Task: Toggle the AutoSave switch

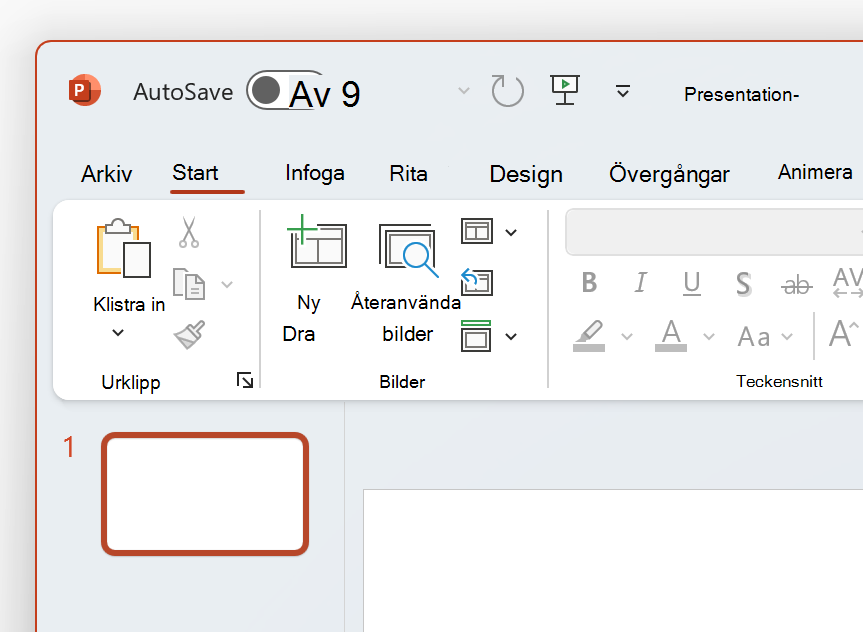Action: pos(285,90)
